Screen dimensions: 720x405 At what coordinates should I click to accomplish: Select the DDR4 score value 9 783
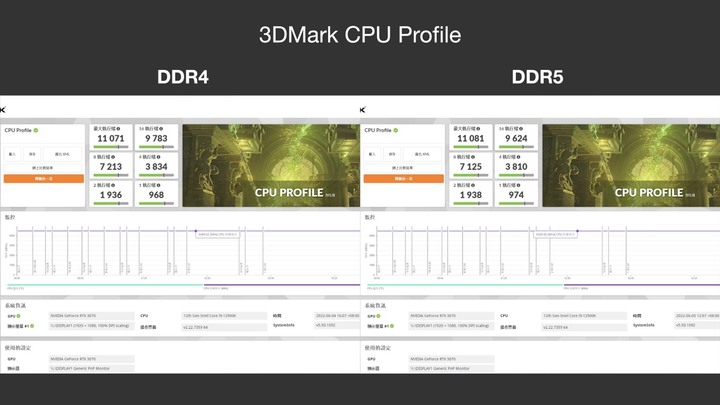(156, 138)
